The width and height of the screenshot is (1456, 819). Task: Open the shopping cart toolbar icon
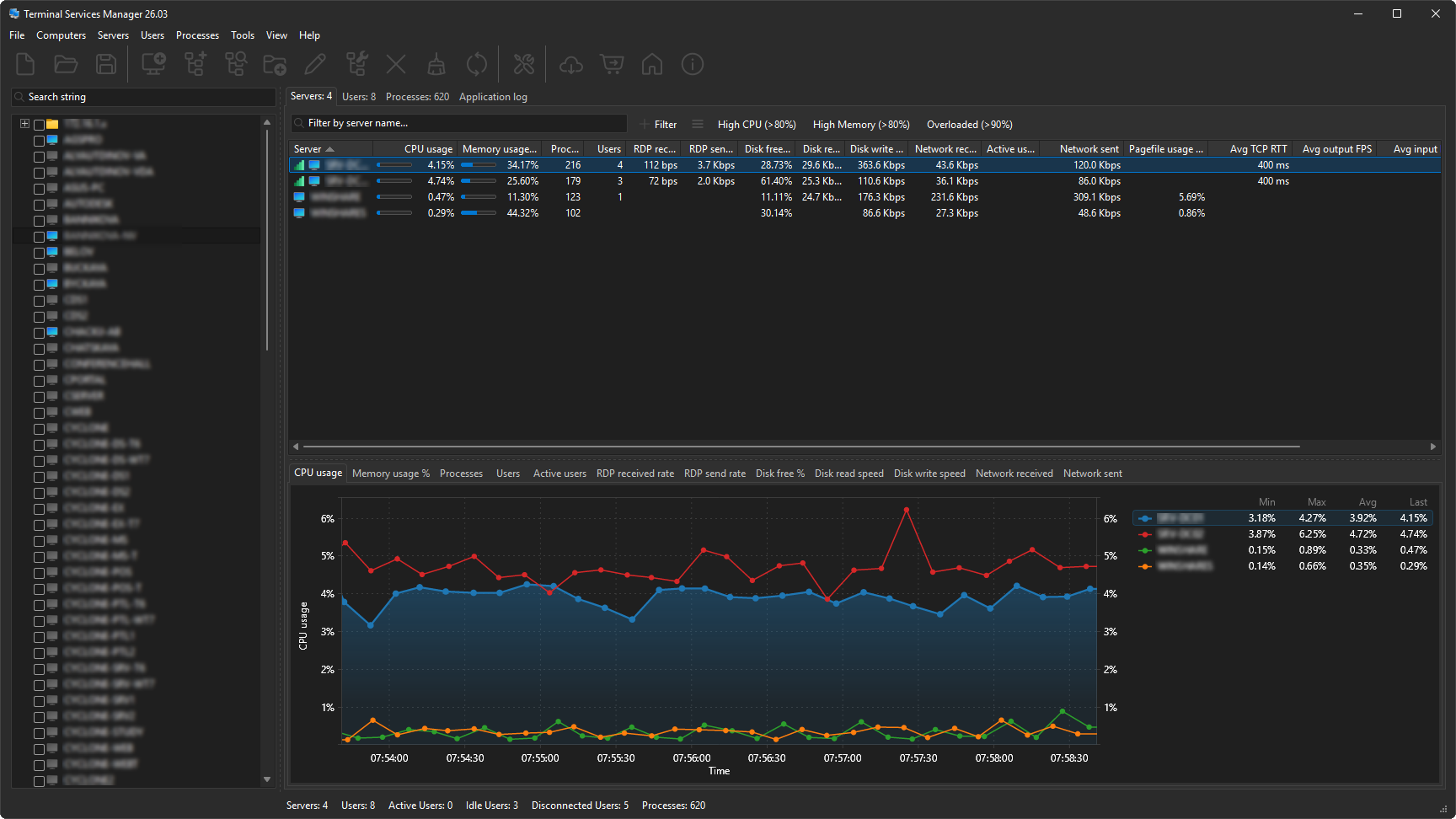click(612, 64)
